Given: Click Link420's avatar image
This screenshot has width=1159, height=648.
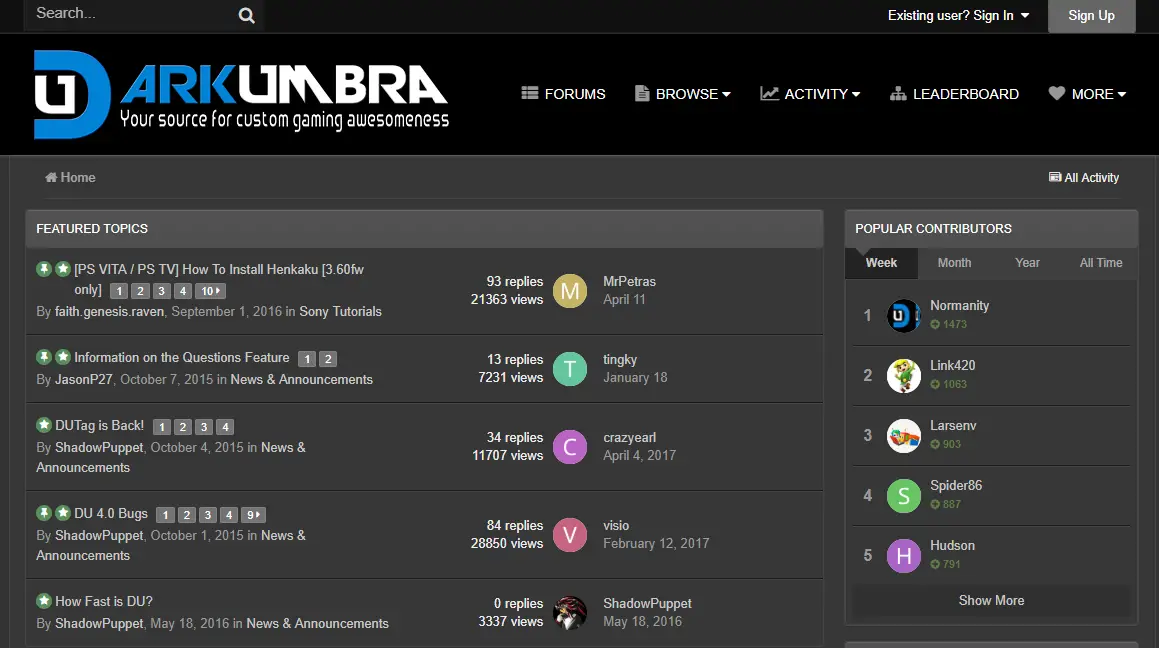Looking at the screenshot, I should pos(904,375).
